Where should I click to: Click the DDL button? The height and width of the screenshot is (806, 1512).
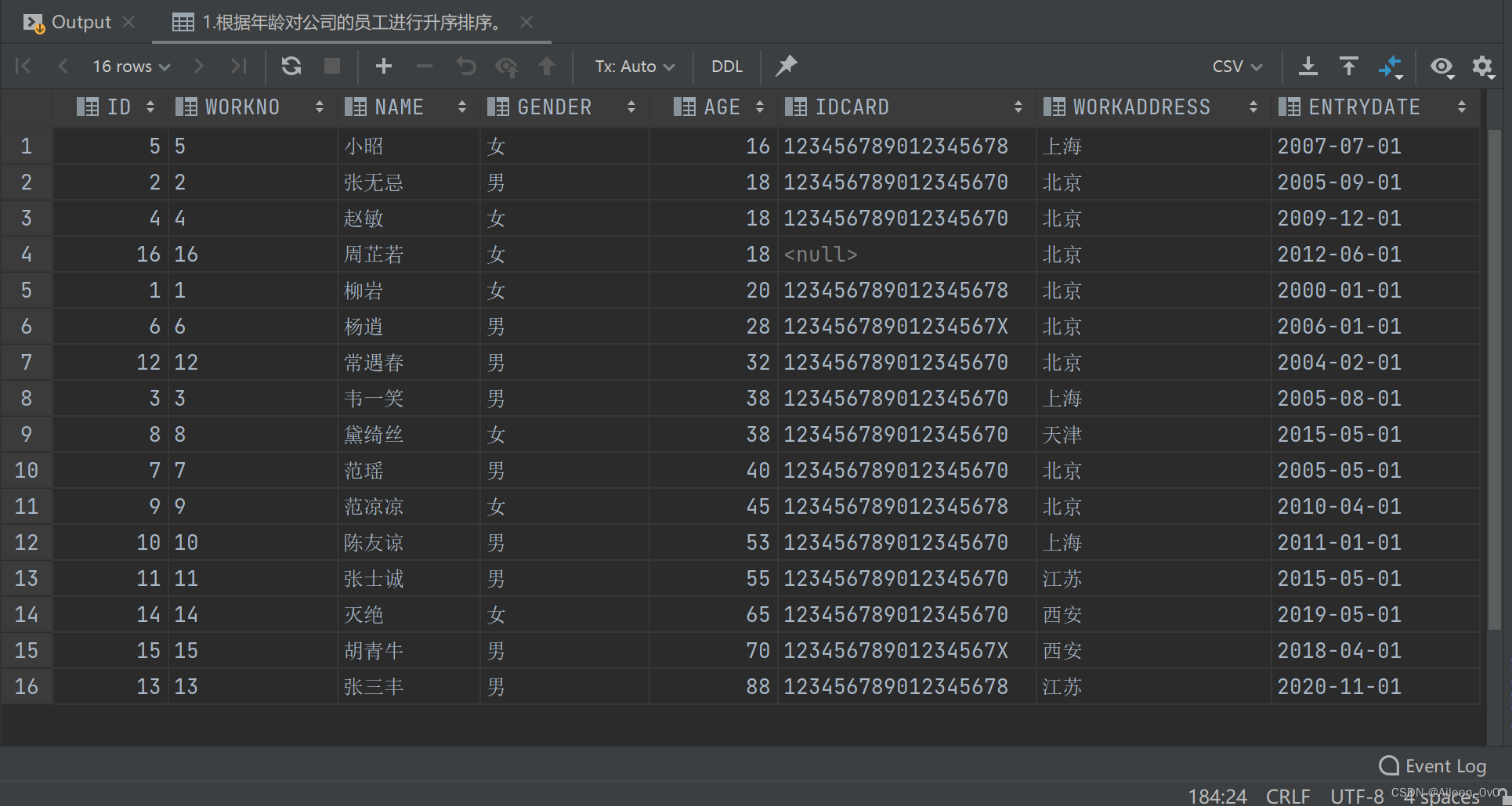click(727, 67)
